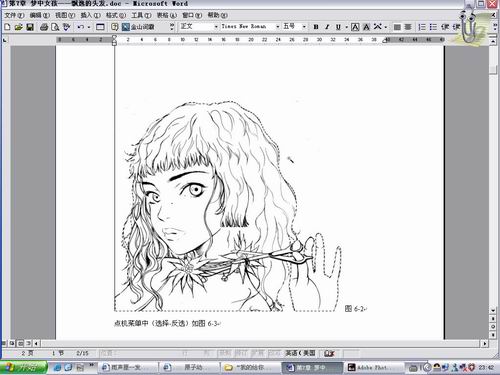
Task: Click the Start button on the taskbar
Action: pos(23,367)
